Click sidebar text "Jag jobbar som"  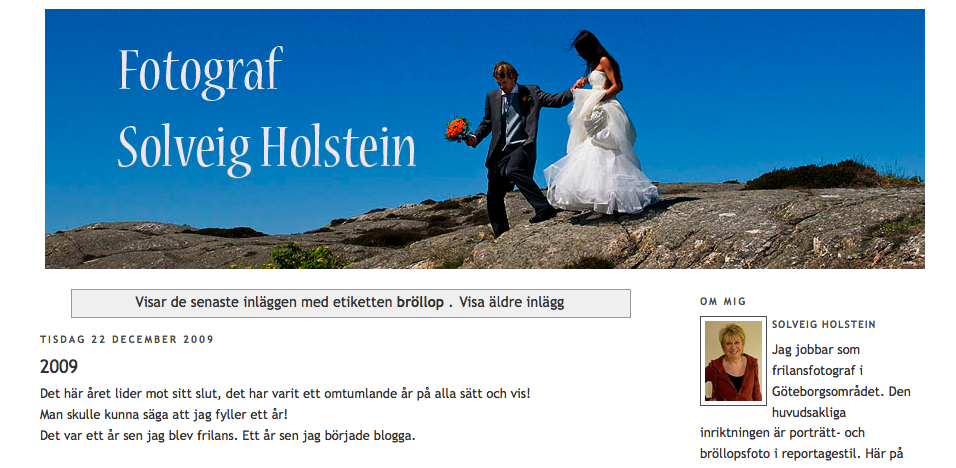pos(816,350)
